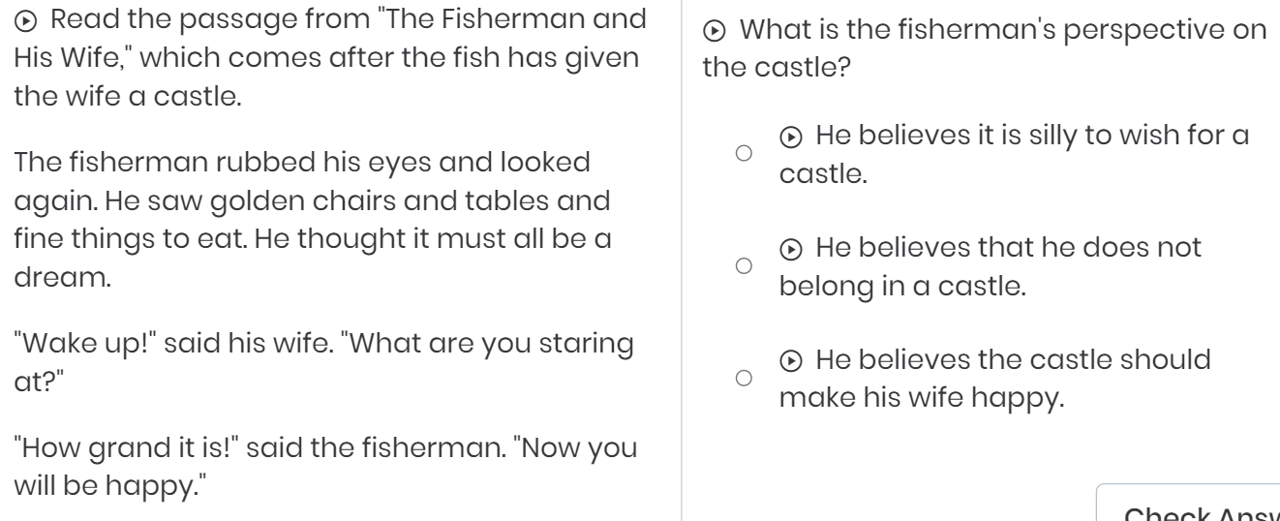Play audio for the 'make his wife happy' answer
Image resolution: width=1280 pixels, height=521 pixels.
click(793, 360)
